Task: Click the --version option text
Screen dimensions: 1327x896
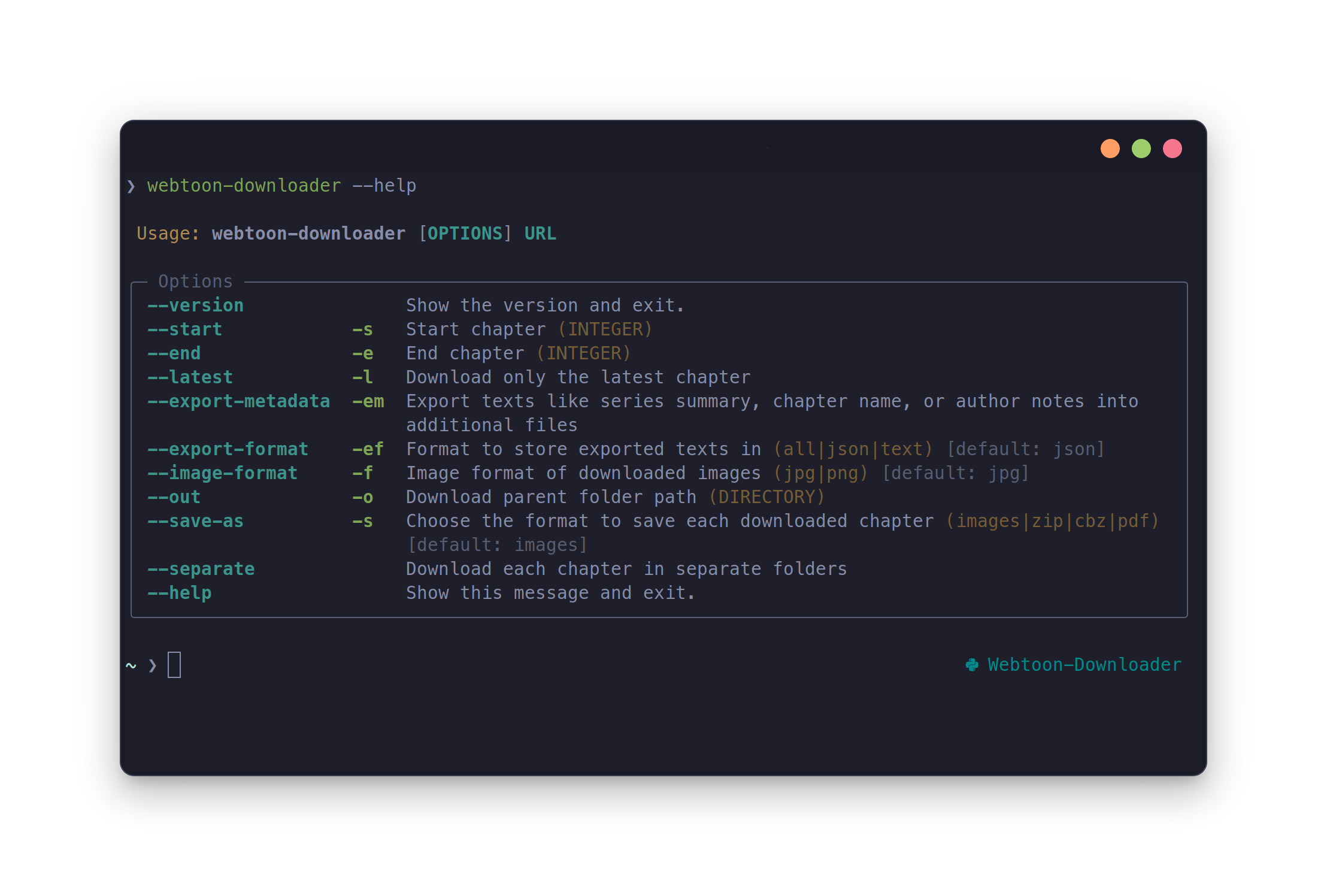Action: [195, 305]
